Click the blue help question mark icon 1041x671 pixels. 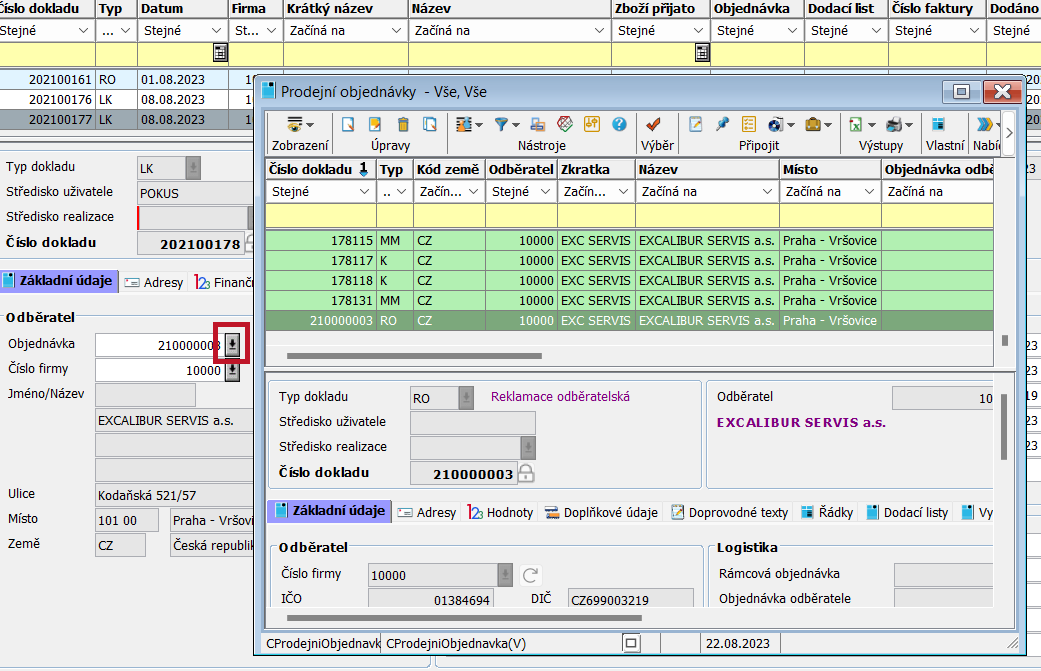tap(619, 125)
